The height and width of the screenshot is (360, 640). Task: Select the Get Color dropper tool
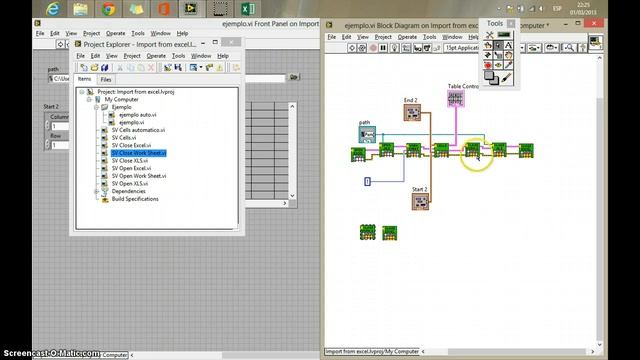click(x=508, y=65)
